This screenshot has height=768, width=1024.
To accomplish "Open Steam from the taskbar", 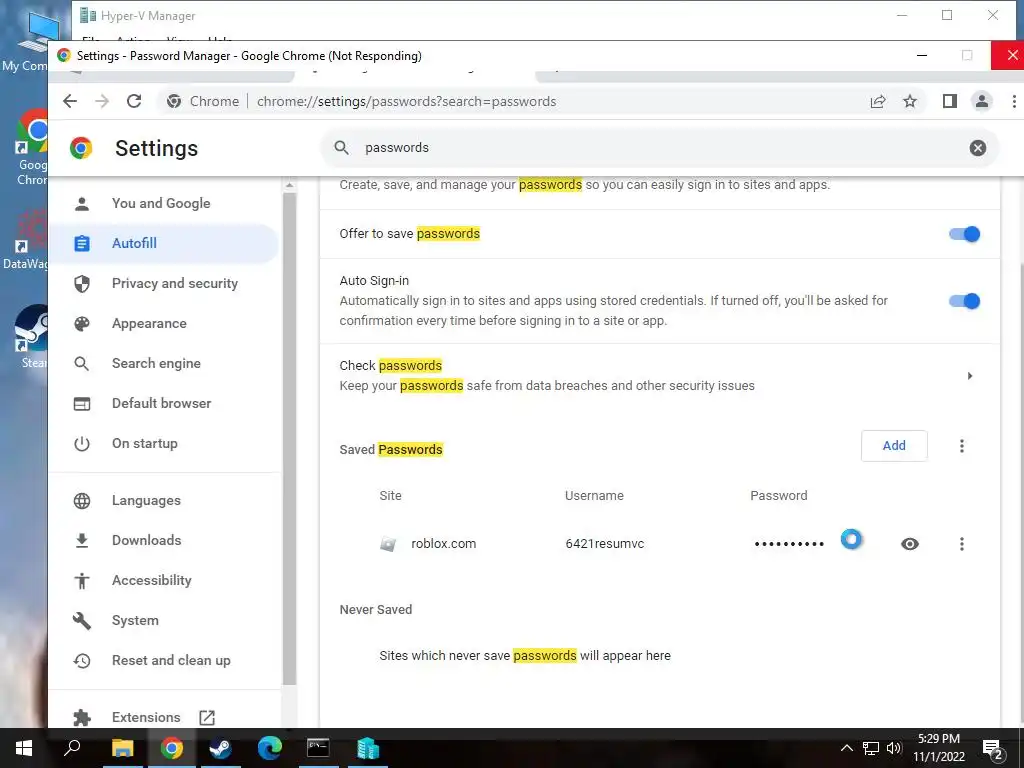I will pos(220,748).
